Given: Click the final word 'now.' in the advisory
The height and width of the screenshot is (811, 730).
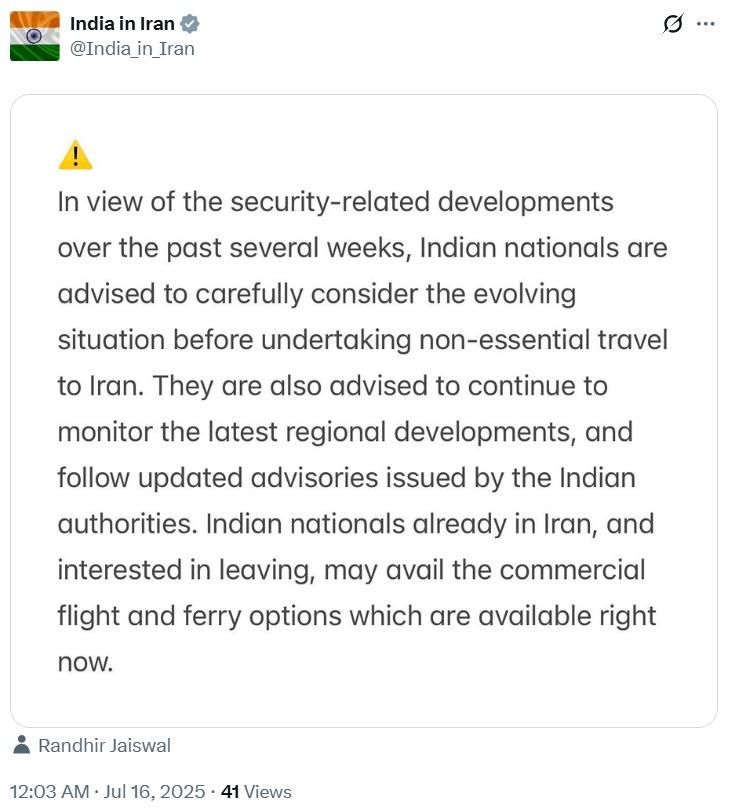Looking at the screenshot, I should (x=85, y=662).
